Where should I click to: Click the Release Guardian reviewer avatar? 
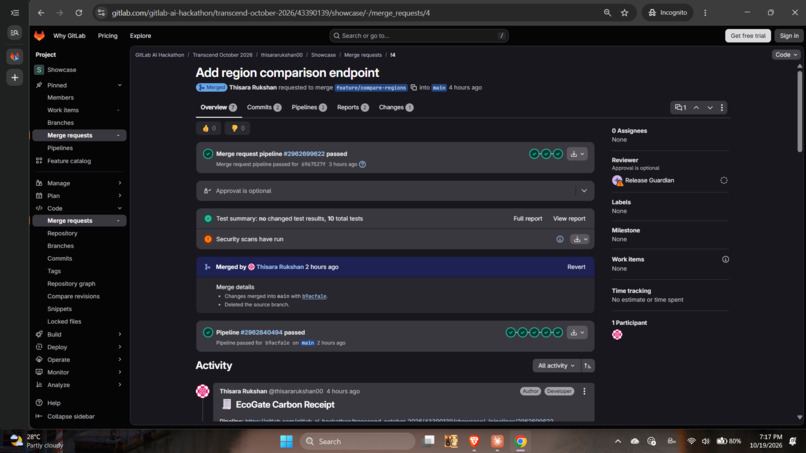click(x=617, y=180)
